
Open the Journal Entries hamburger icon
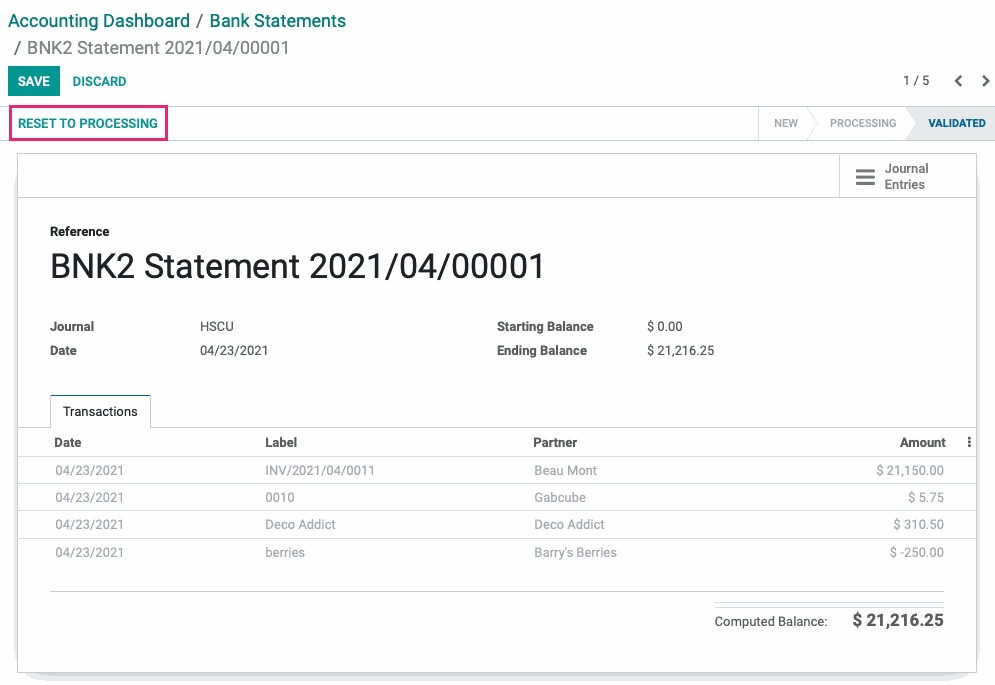tap(865, 176)
